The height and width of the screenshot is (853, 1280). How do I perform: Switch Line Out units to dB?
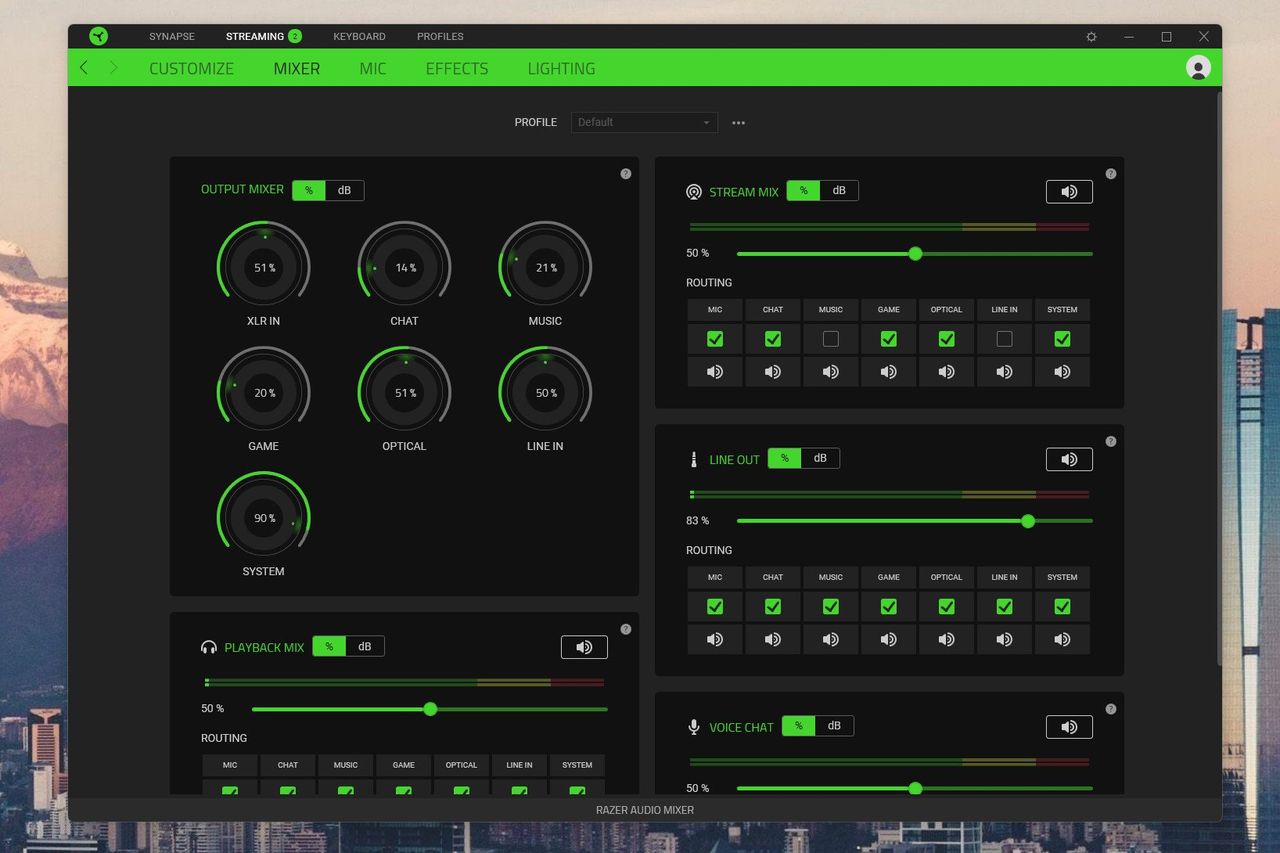point(820,458)
